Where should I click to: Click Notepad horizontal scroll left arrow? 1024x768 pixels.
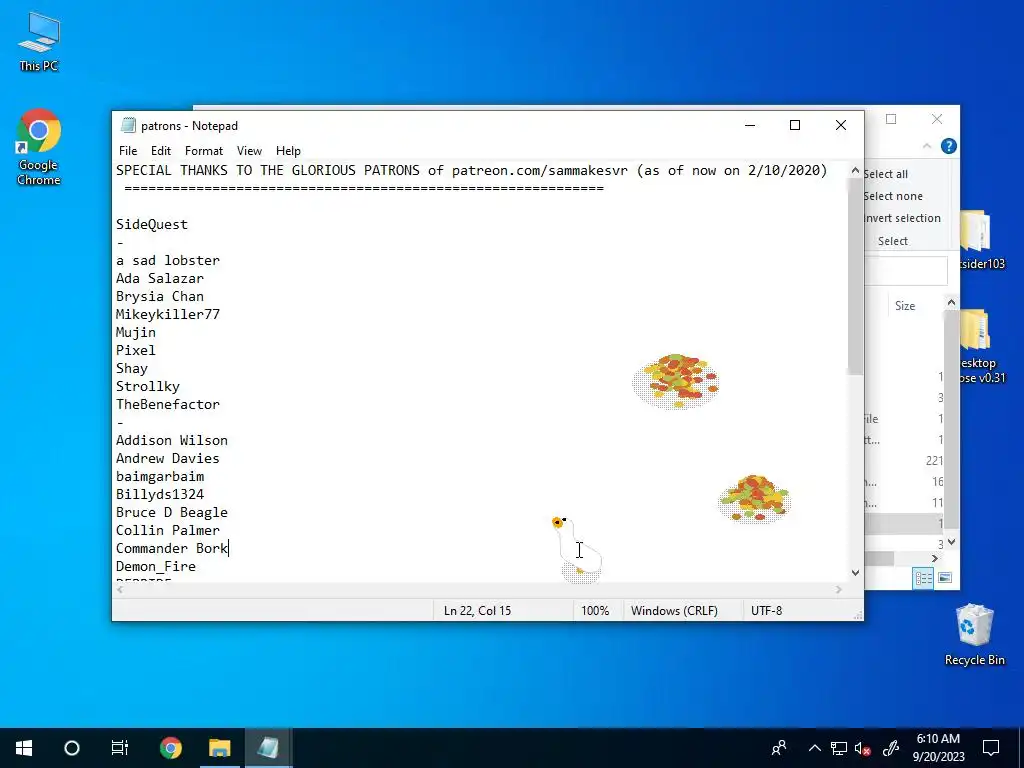coord(120,590)
